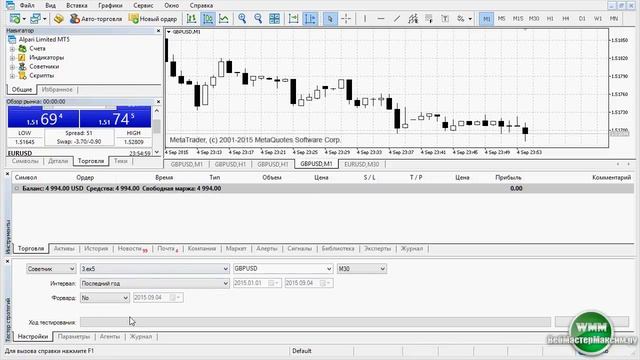The height and width of the screenshot is (360, 640).
Task: Switch to H1 timeframe
Action: click(x=550, y=19)
